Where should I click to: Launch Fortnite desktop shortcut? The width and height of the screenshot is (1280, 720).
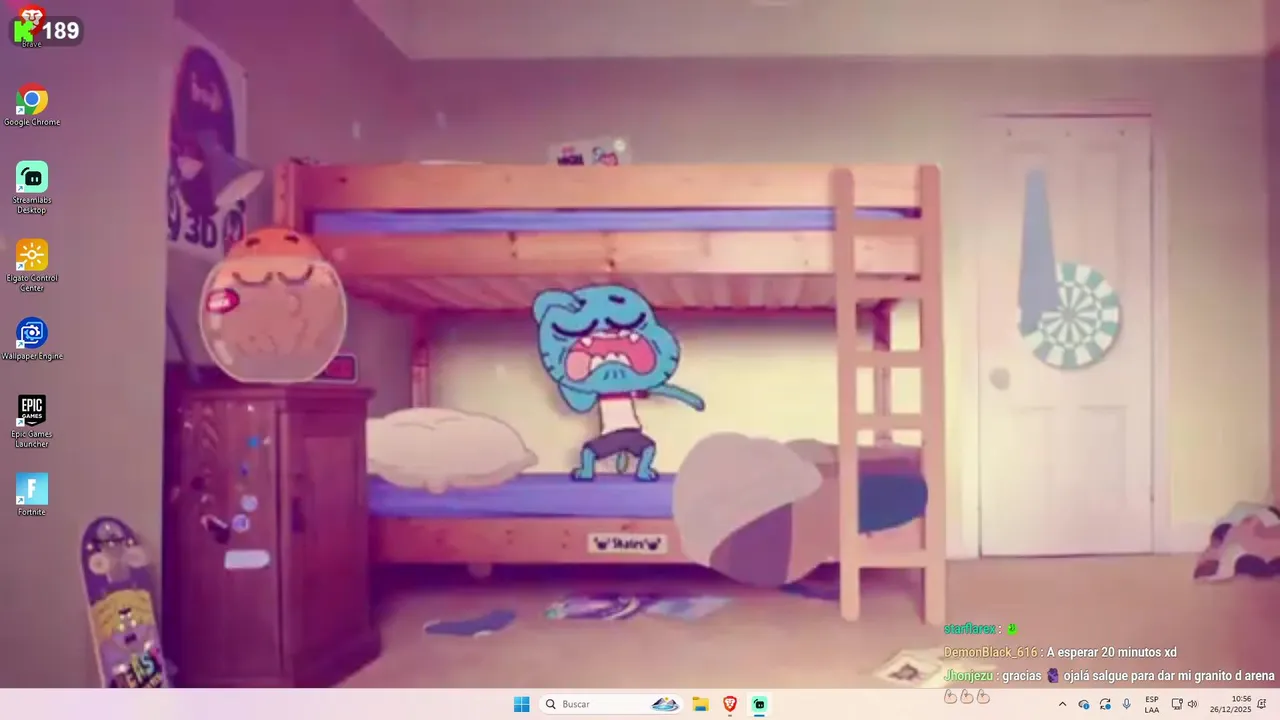point(32,495)
